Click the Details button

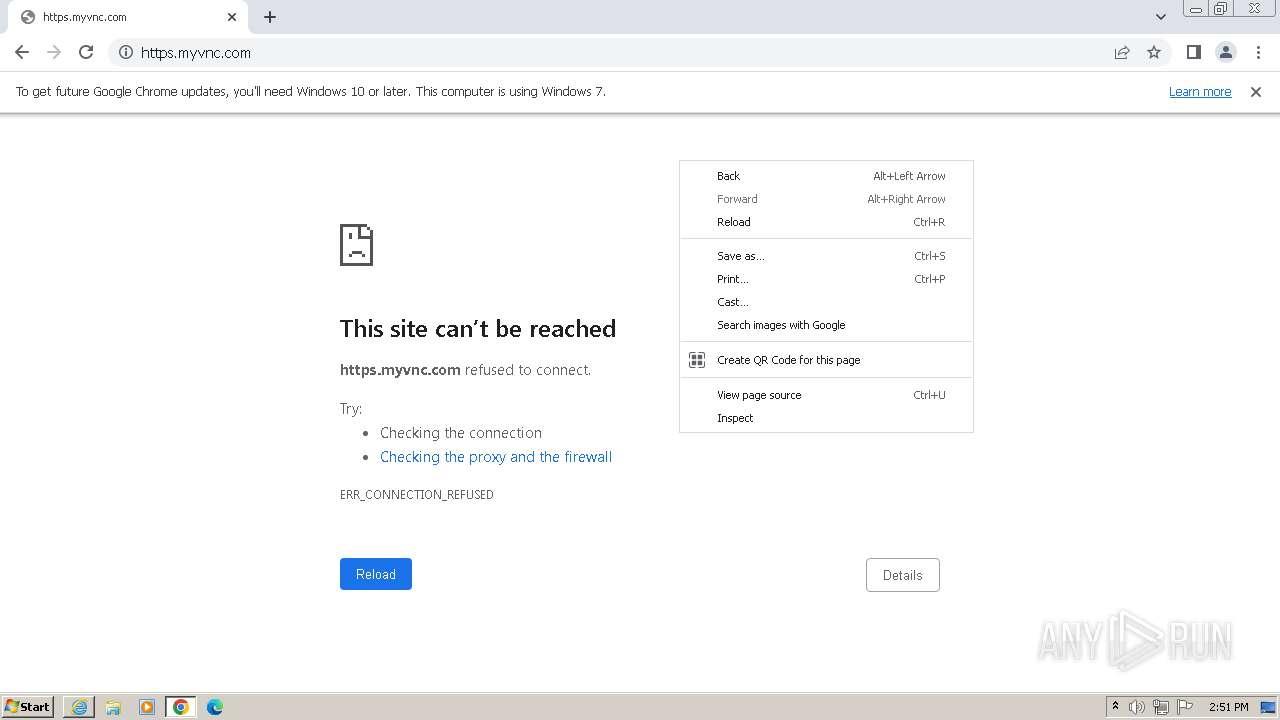pos(903,575)
